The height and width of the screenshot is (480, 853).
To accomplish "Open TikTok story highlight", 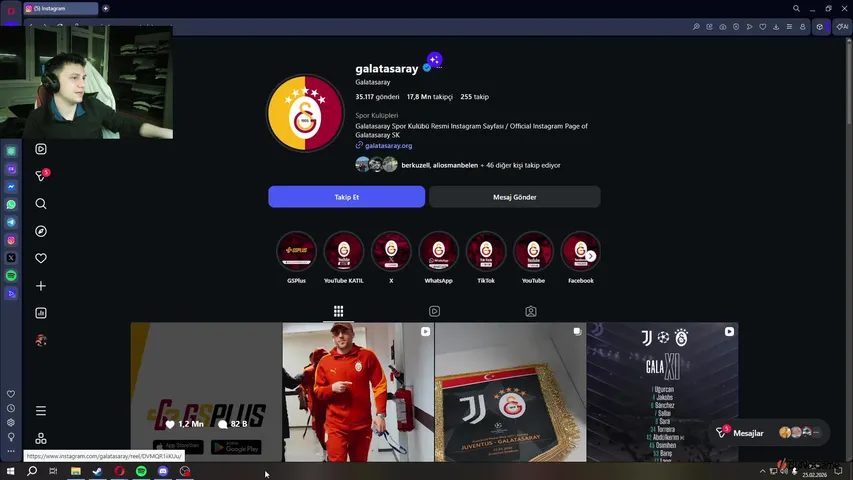I will [486, 251].
